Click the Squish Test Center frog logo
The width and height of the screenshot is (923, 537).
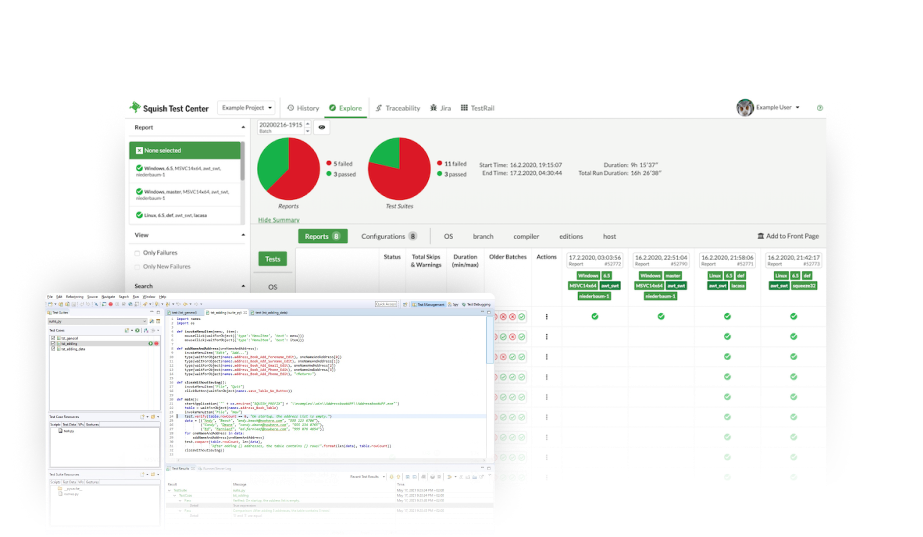tap(136, 107)
